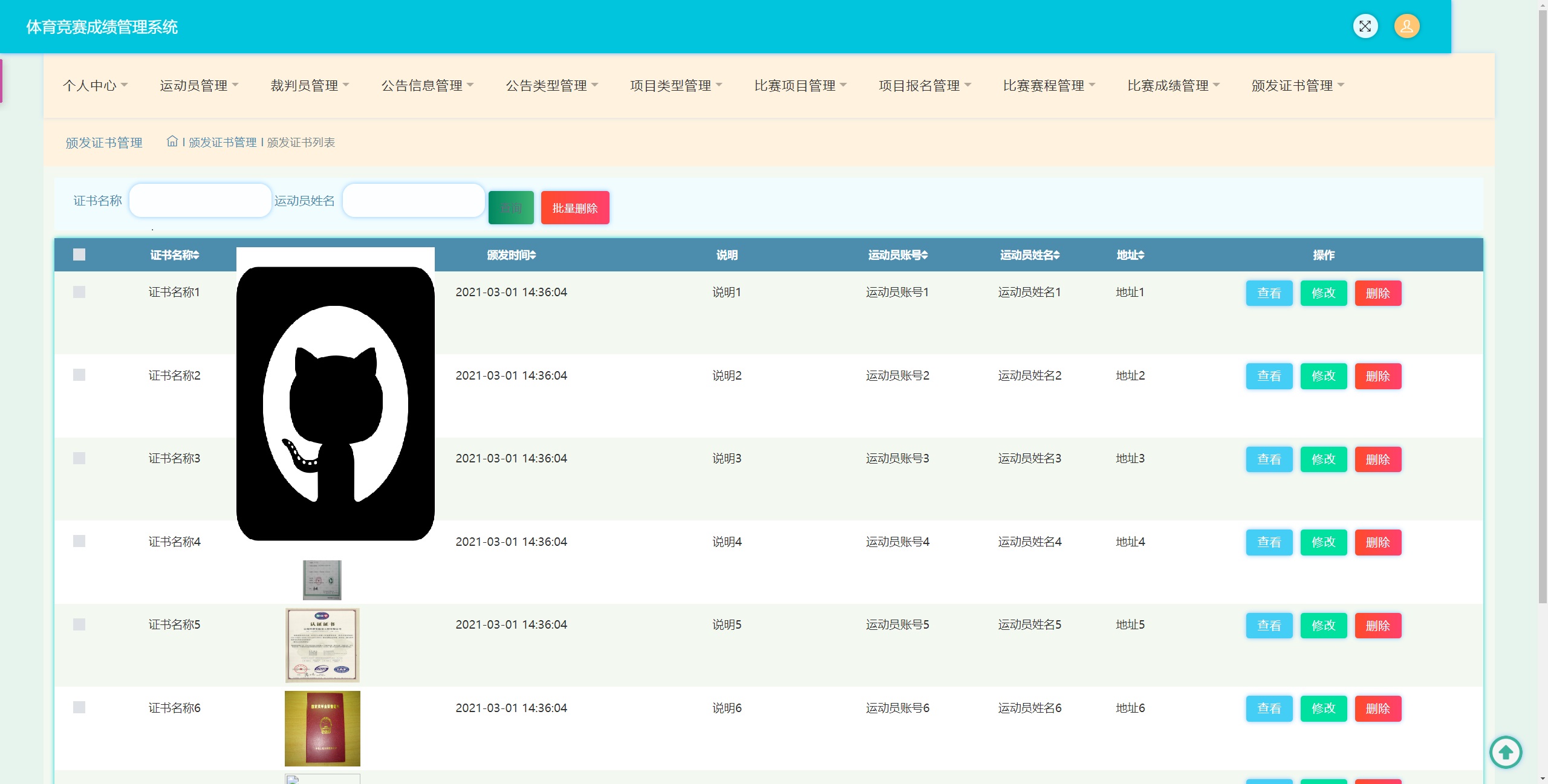Check the row checkbox for 证书名称1
The height and width of the screenshot is (784, 1548).
point(79,292)
